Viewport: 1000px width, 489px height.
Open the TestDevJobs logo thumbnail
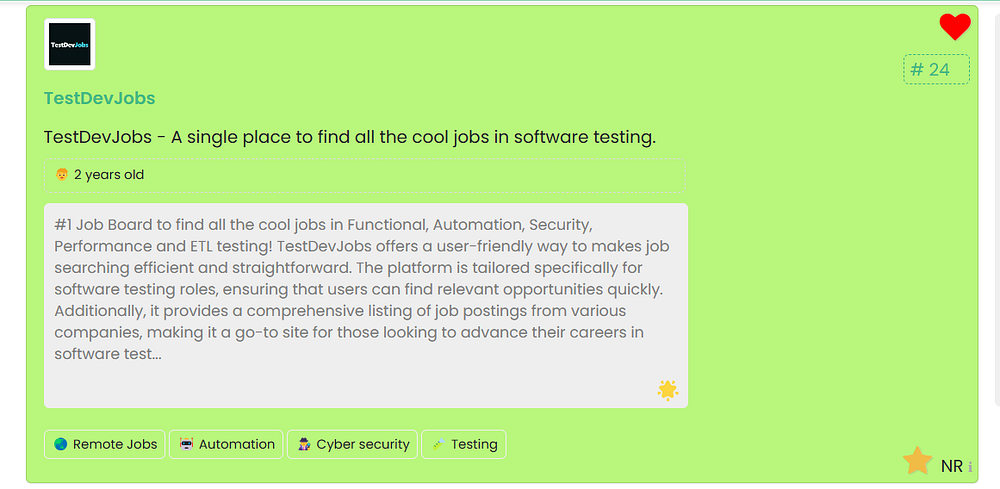tap(70, 44)
